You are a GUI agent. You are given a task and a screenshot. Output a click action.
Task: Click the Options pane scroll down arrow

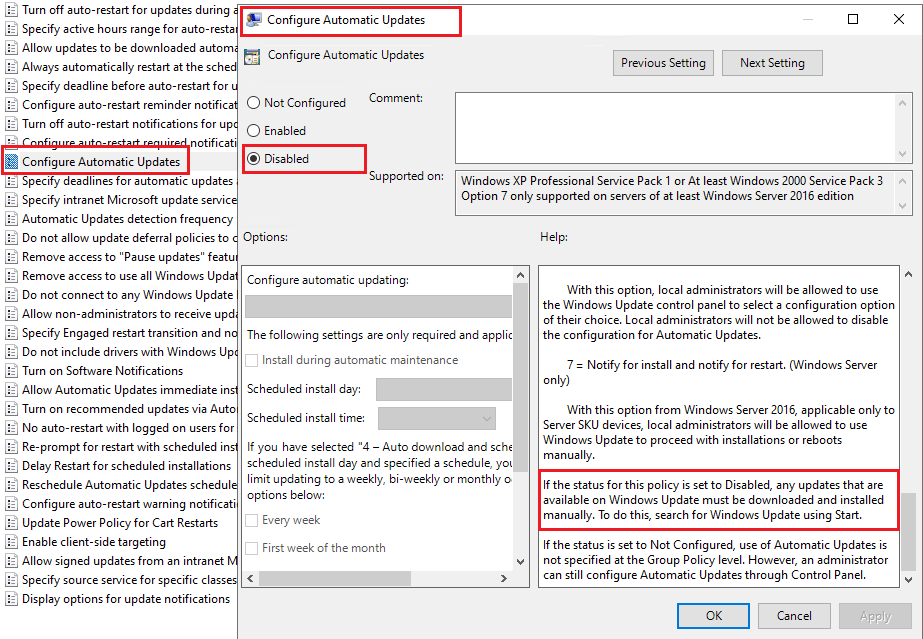520,562
